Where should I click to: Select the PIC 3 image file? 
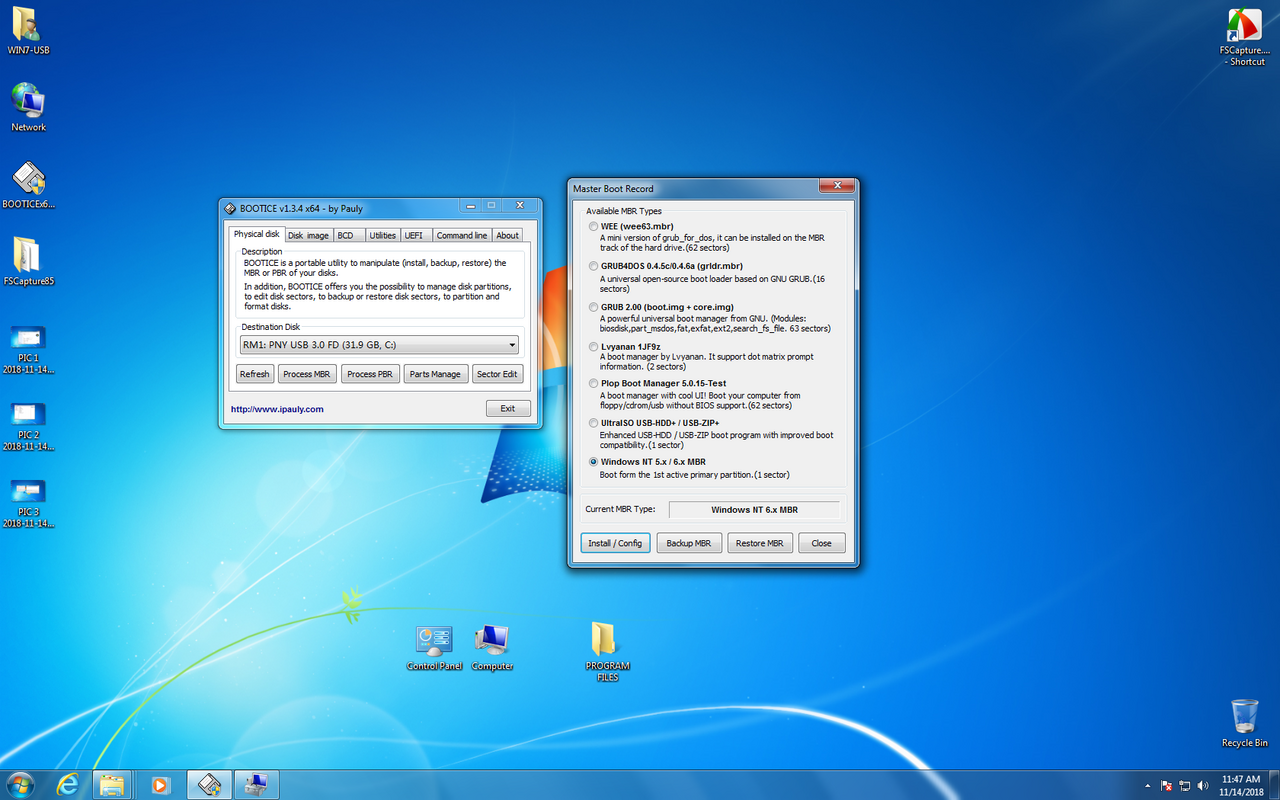pos(28,504)
